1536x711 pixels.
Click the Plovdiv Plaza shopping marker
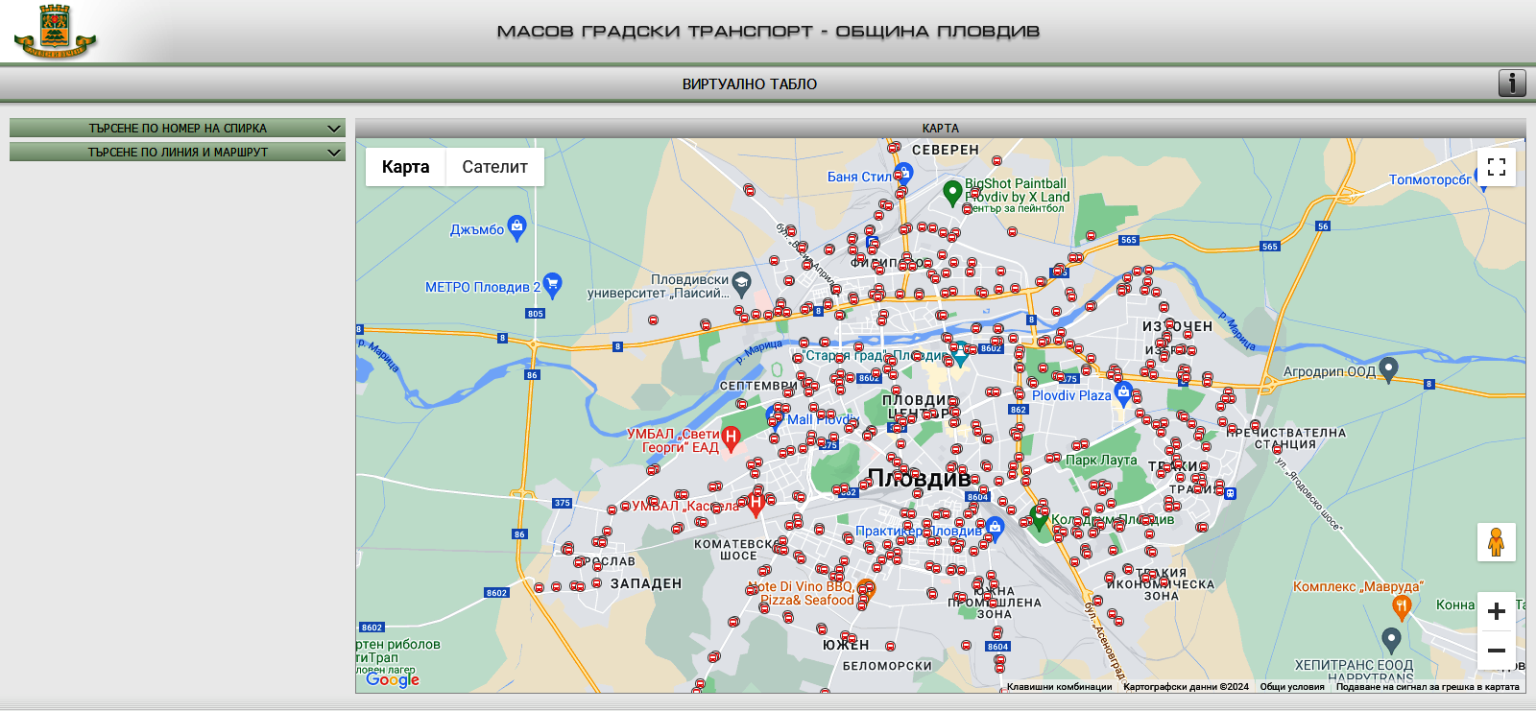pos(1123,391)
